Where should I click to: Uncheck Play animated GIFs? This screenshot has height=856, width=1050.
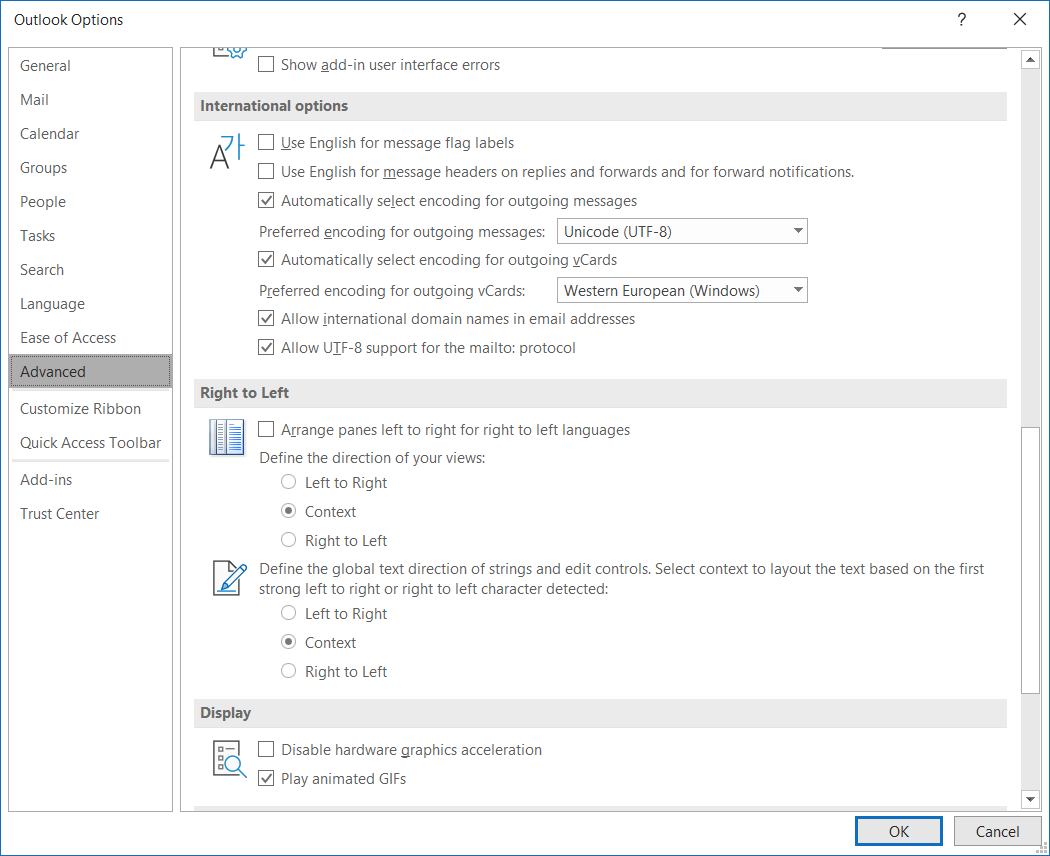pyautogui.click(x=266, y=778)
